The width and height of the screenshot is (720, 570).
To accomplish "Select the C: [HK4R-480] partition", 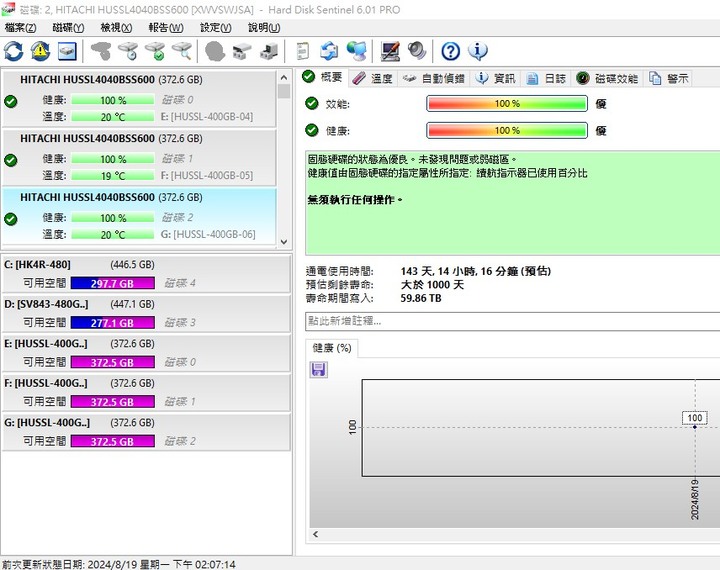I will tap(146, 274).
